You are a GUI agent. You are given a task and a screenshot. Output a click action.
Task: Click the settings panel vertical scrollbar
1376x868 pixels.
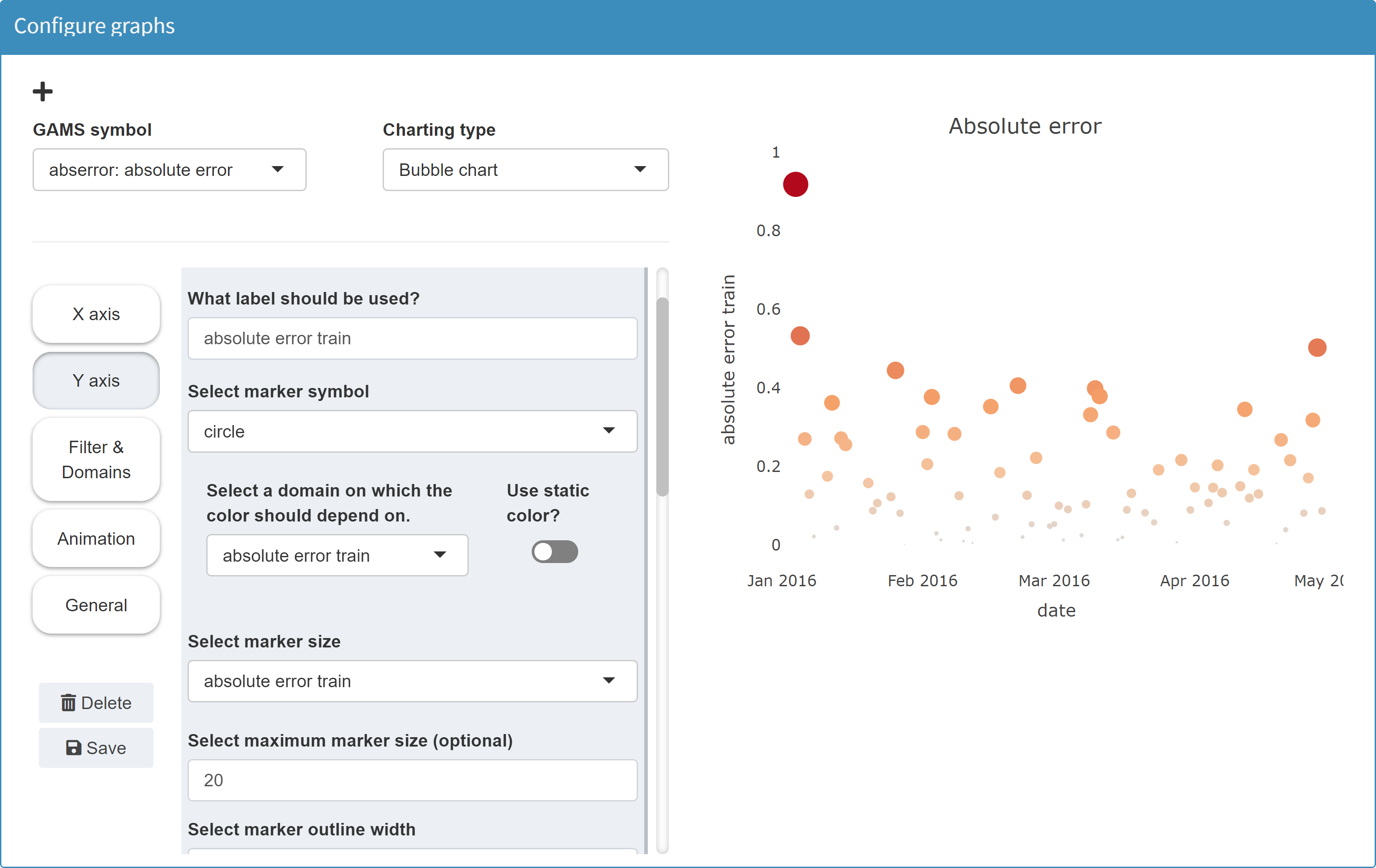(662, 396)
